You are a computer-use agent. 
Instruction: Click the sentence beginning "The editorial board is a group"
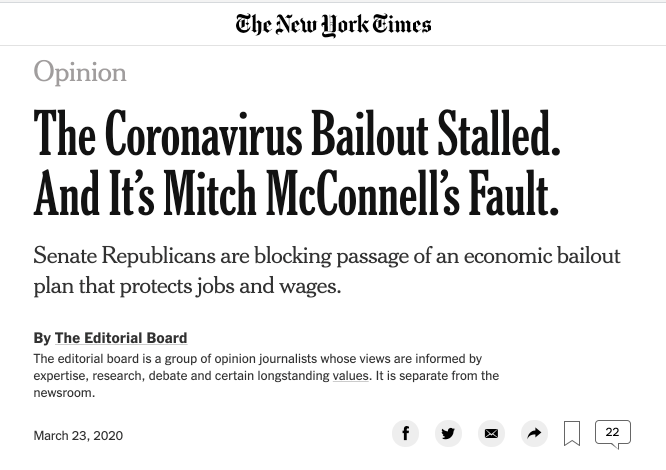pos(257,359)
